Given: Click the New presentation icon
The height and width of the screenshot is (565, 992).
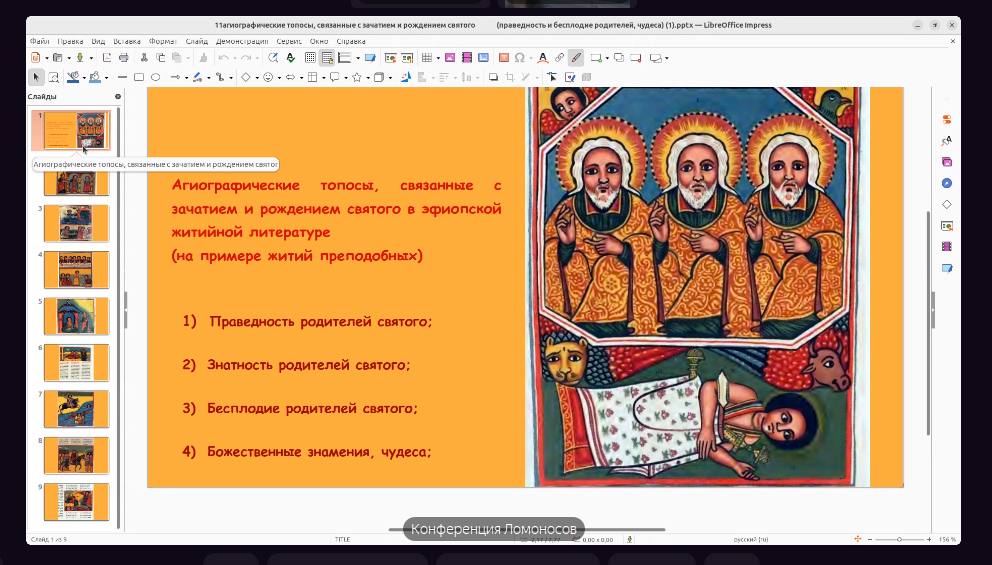Looking at the screenshot, I should (x=35, y=58).
